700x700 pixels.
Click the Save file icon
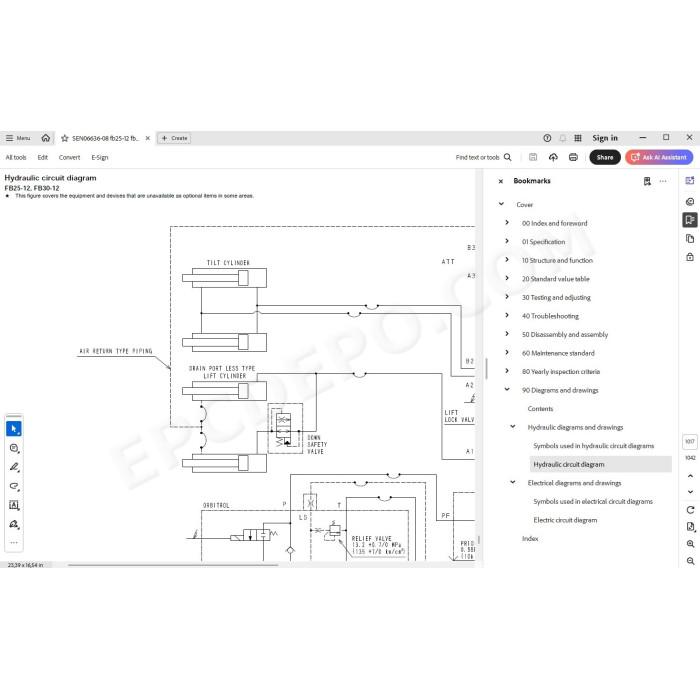533,157
